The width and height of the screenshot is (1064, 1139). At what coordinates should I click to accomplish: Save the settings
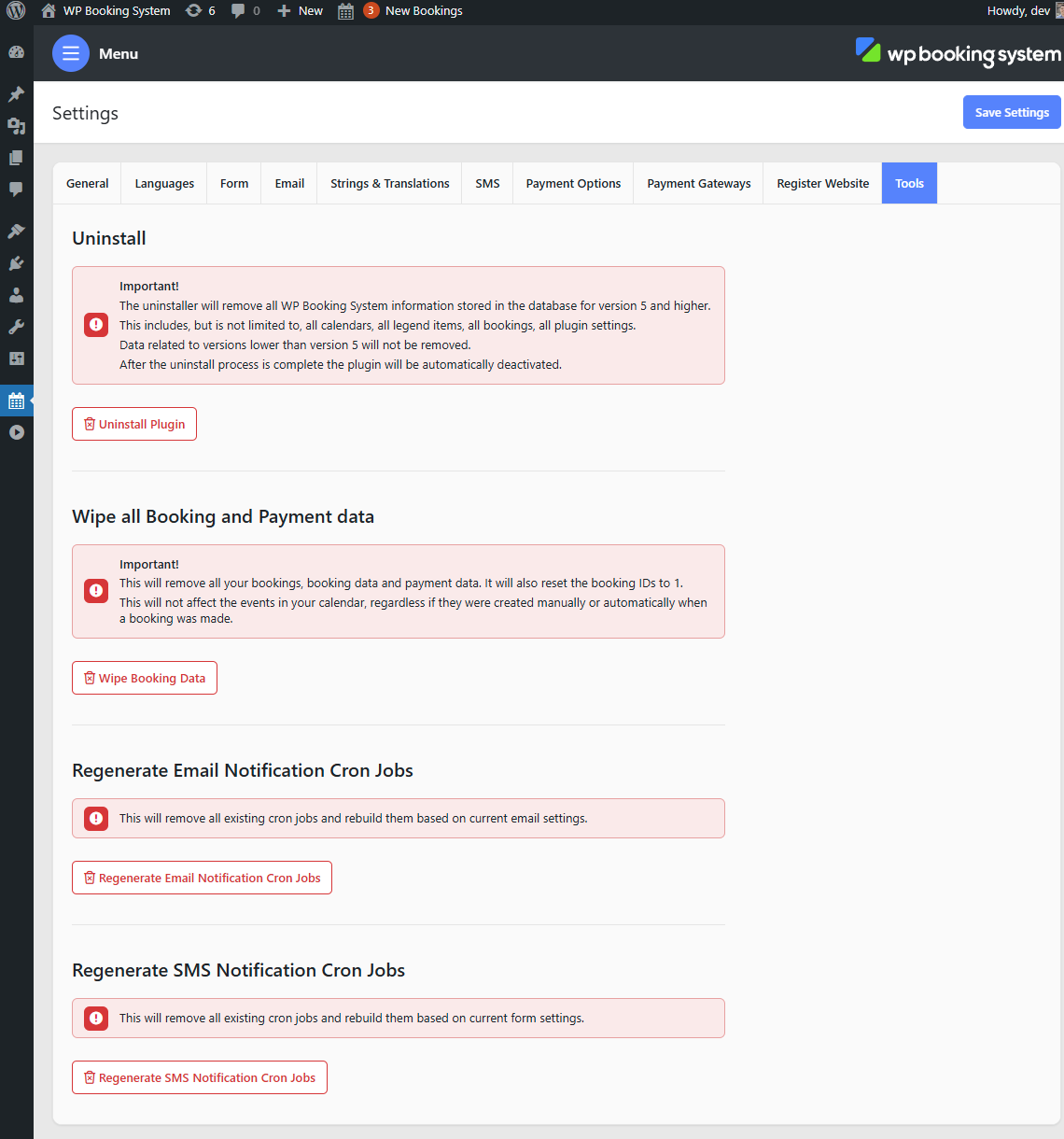click(x=1012, y=112)
